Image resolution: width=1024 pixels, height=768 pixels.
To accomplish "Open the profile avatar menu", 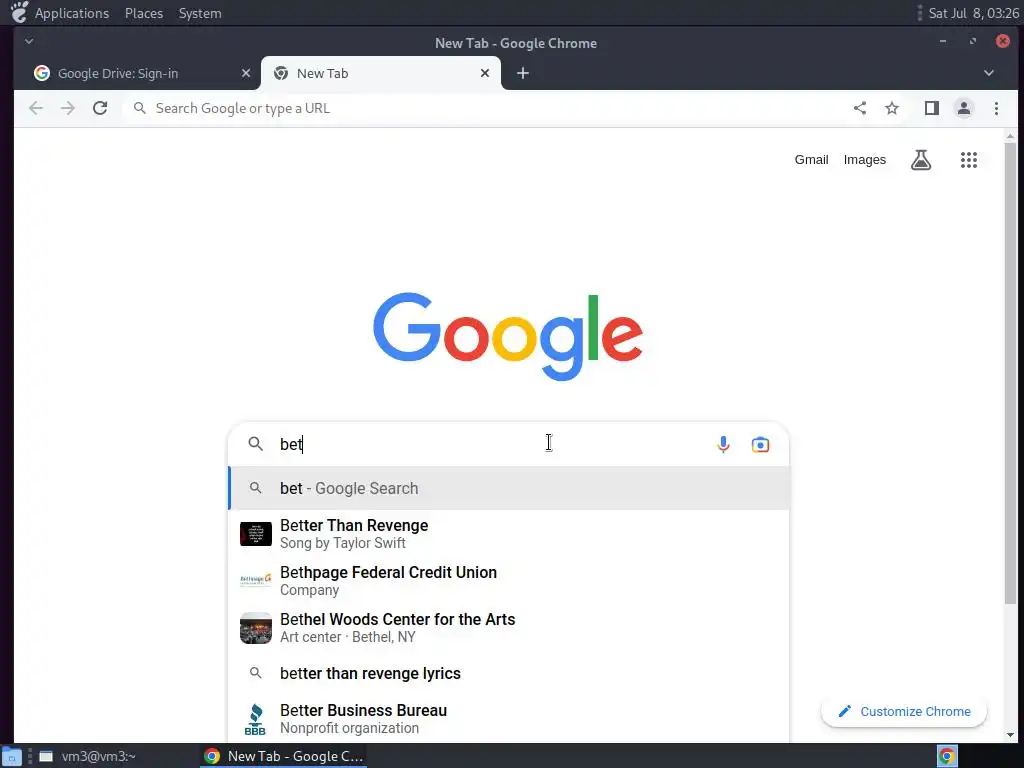I will [963, 108].
